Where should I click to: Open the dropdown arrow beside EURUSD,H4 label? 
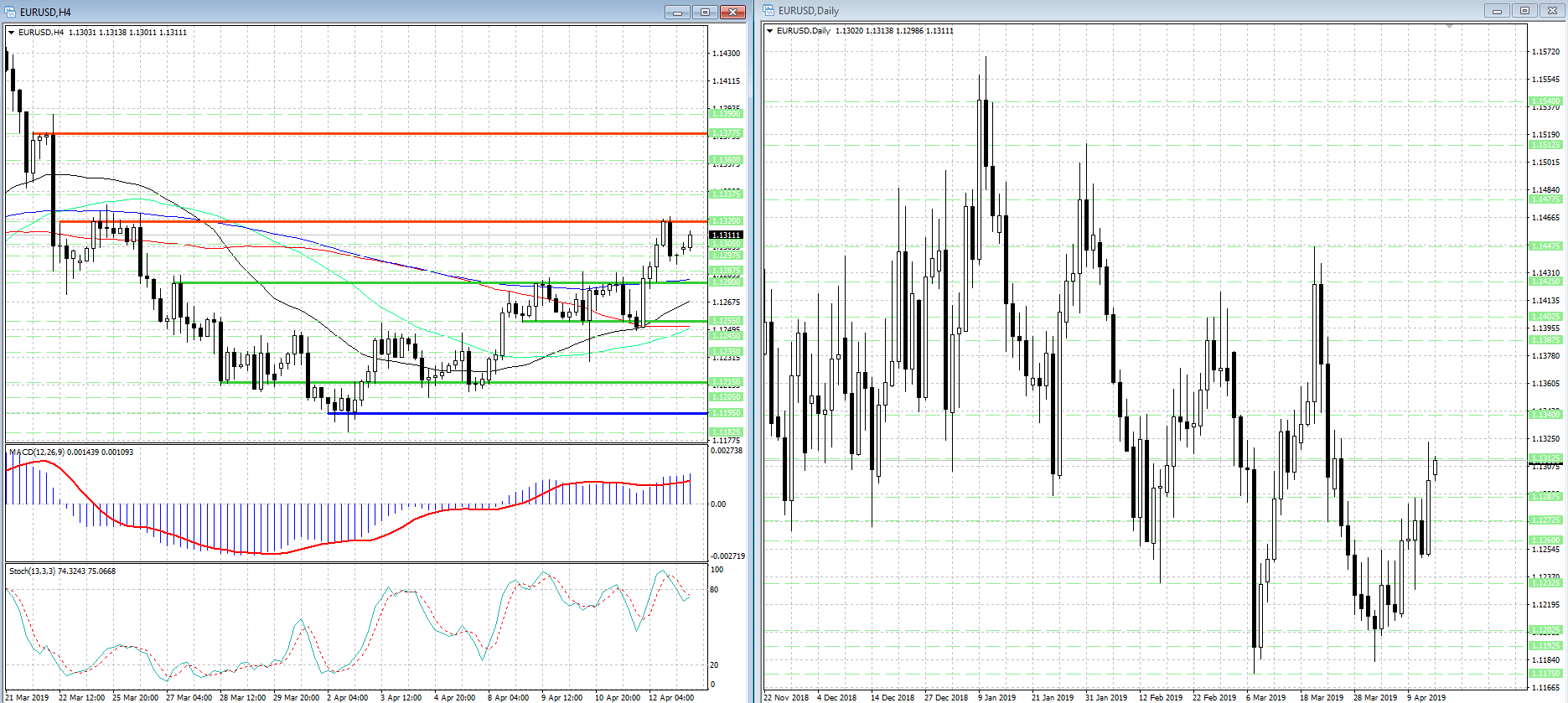pyautogui.click(x=12, y=33)
